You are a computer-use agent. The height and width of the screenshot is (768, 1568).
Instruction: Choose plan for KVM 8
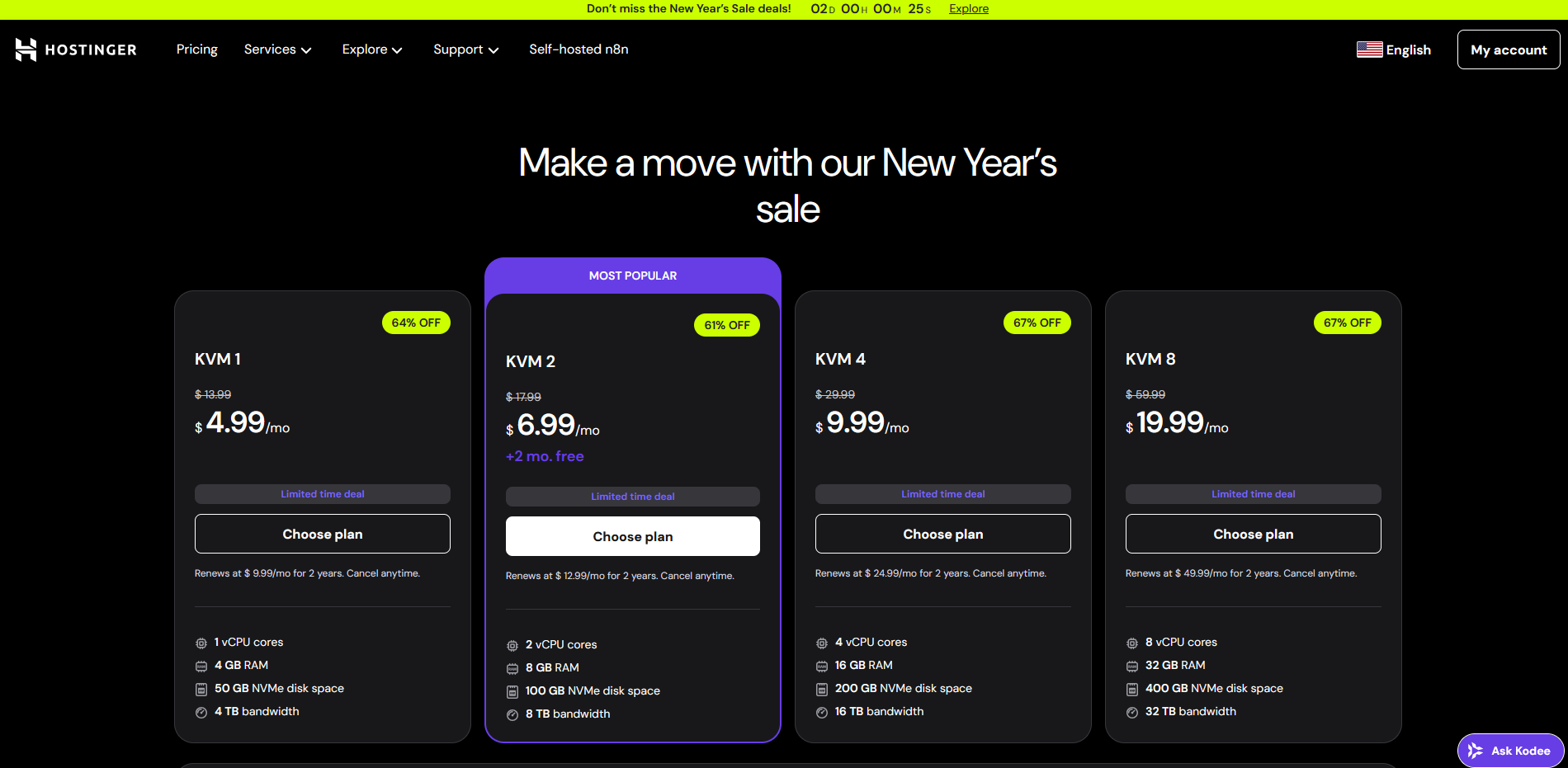coord(1254,534)
